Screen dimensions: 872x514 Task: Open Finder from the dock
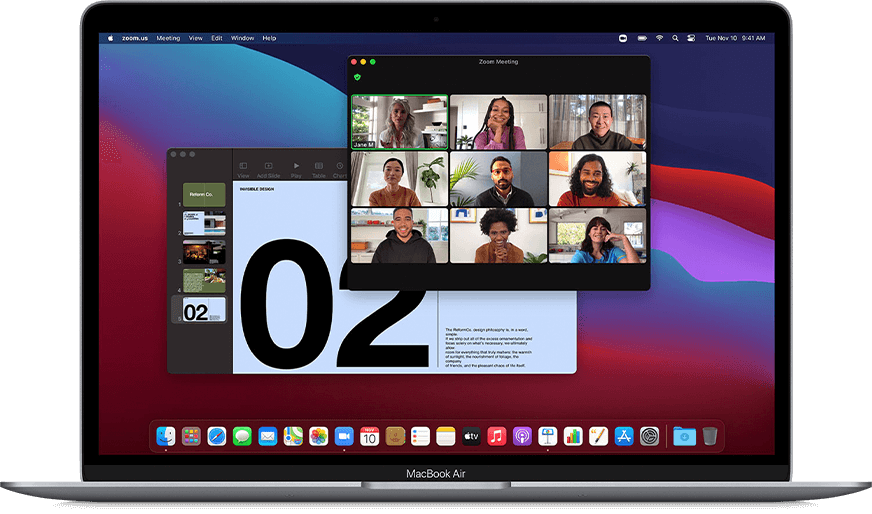pos(166,437)
